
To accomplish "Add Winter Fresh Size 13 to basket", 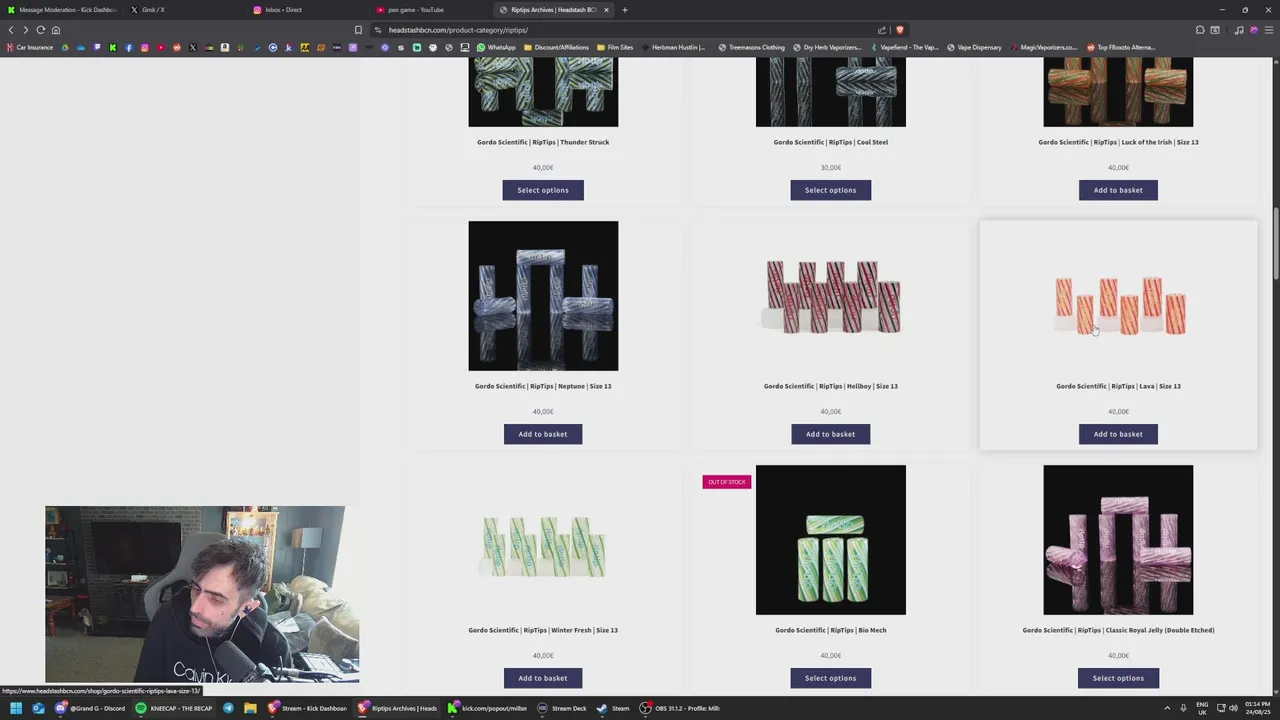I will coord(543,678).
